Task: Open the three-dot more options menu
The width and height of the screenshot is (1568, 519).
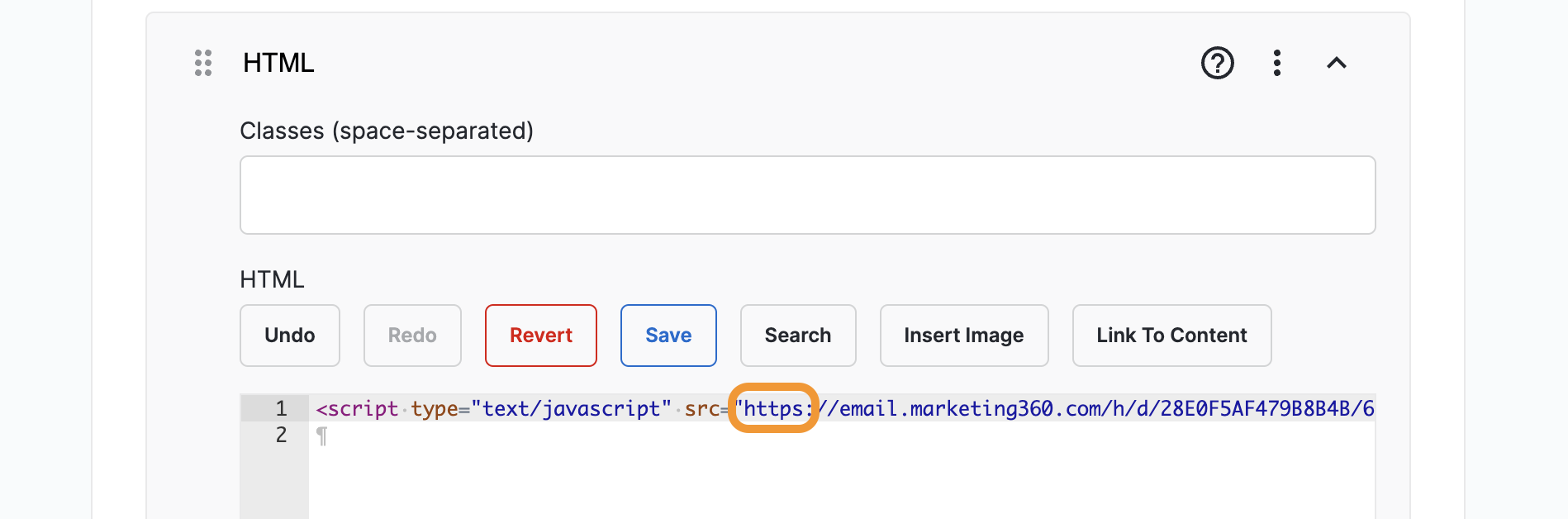Action: click(1276, 63)
